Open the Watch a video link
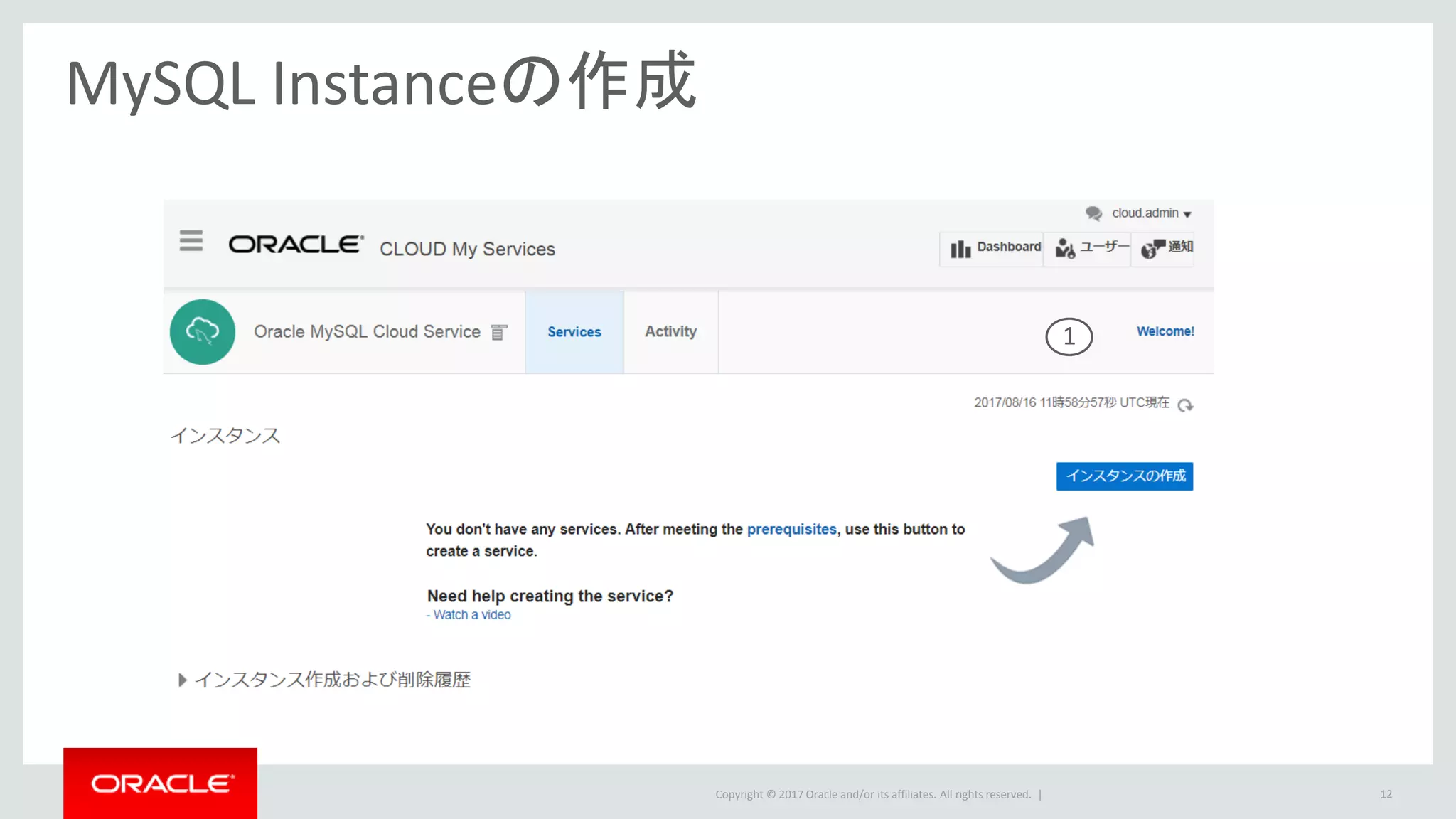 tap(471, 615)
